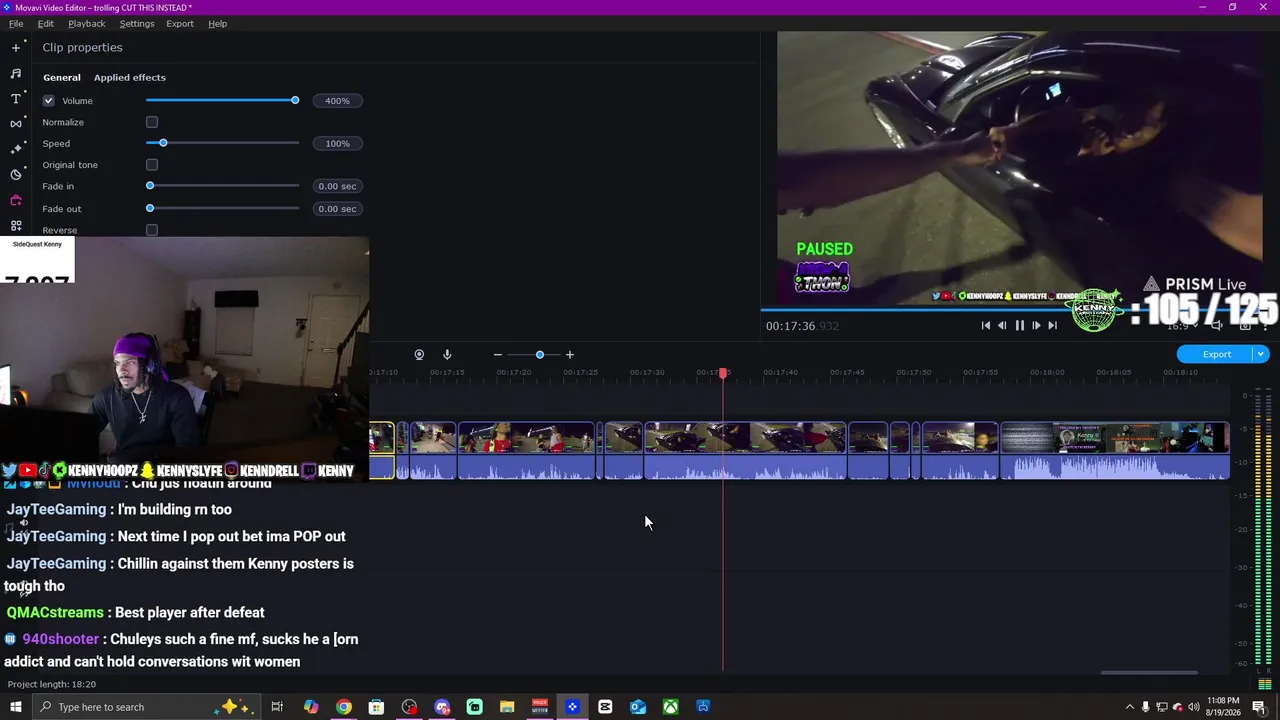Viewport: 1280px width, 720px height.
Task: Click the blue Export button
Action: click(1216, 354)
